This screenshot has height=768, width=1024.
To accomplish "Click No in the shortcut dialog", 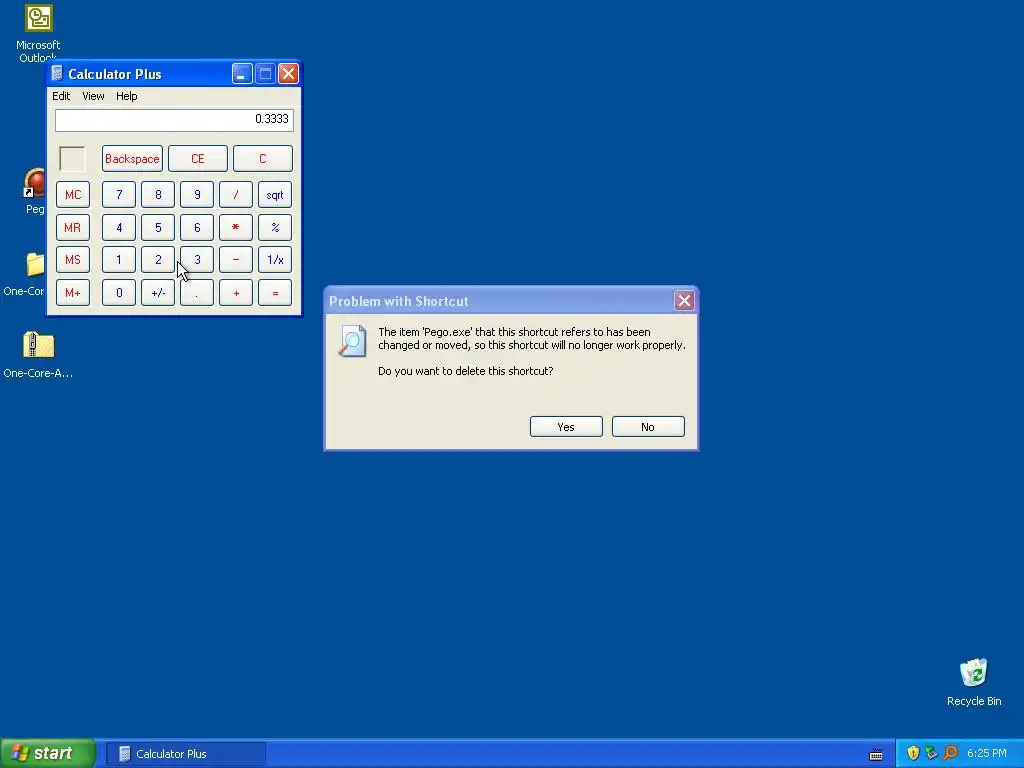I will [648, 426].
